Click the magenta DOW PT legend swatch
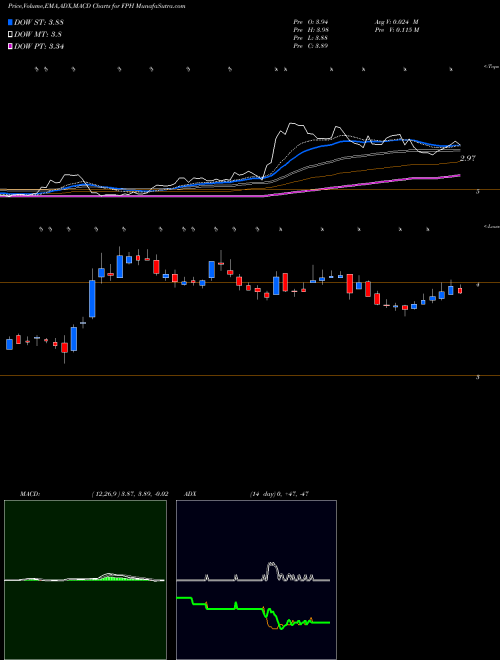 (11, 47)
